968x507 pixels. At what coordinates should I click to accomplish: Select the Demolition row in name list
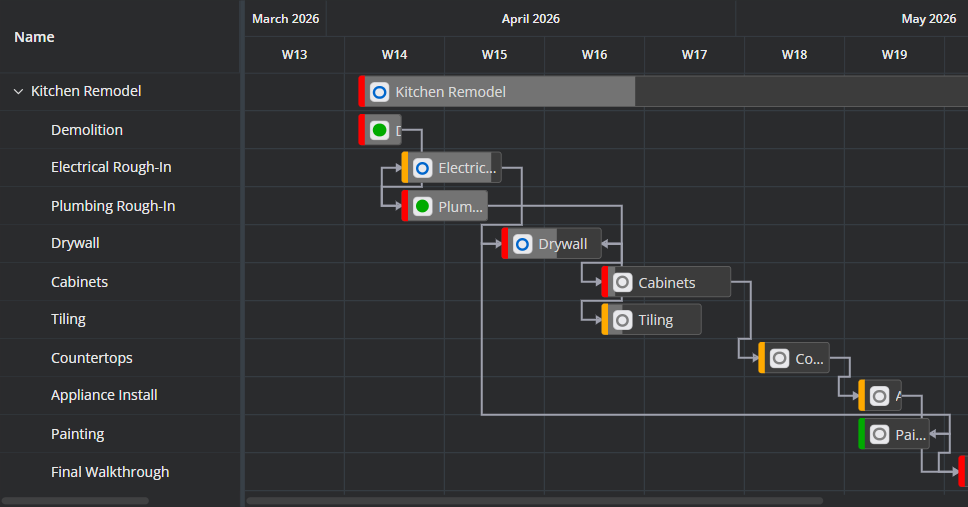(x=120, y=130)
